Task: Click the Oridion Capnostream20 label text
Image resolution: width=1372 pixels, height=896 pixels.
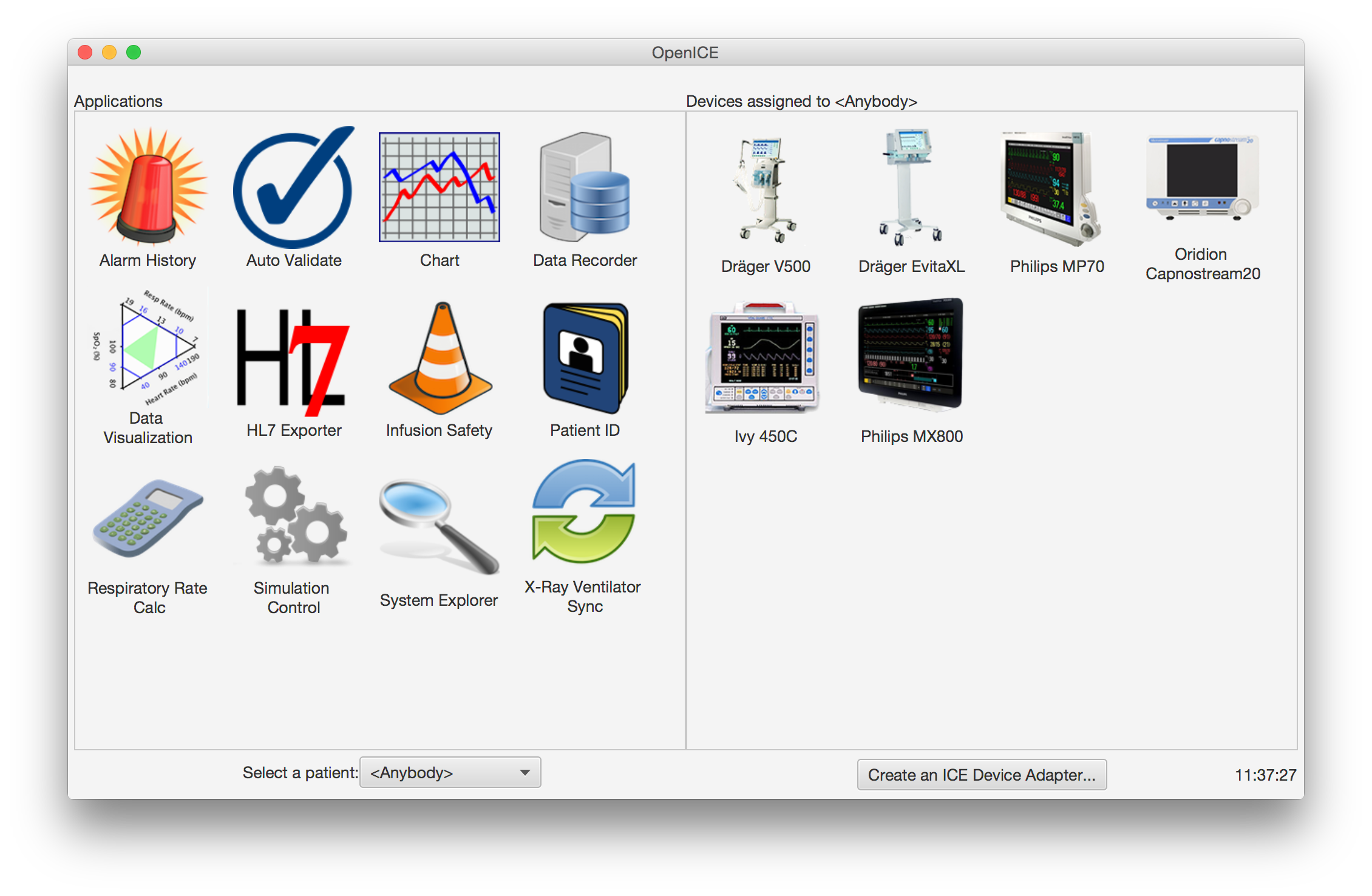Action: [x=1203, y=264]
